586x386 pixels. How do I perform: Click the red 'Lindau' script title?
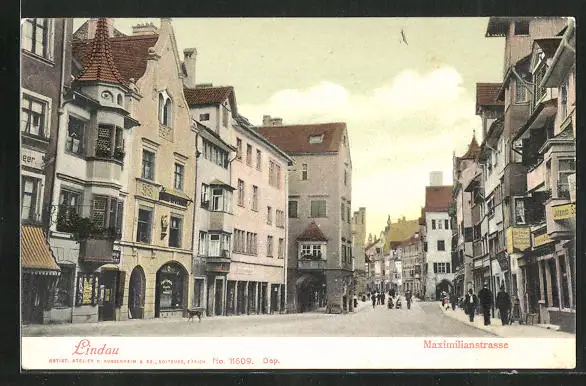(x=96, y=348)
